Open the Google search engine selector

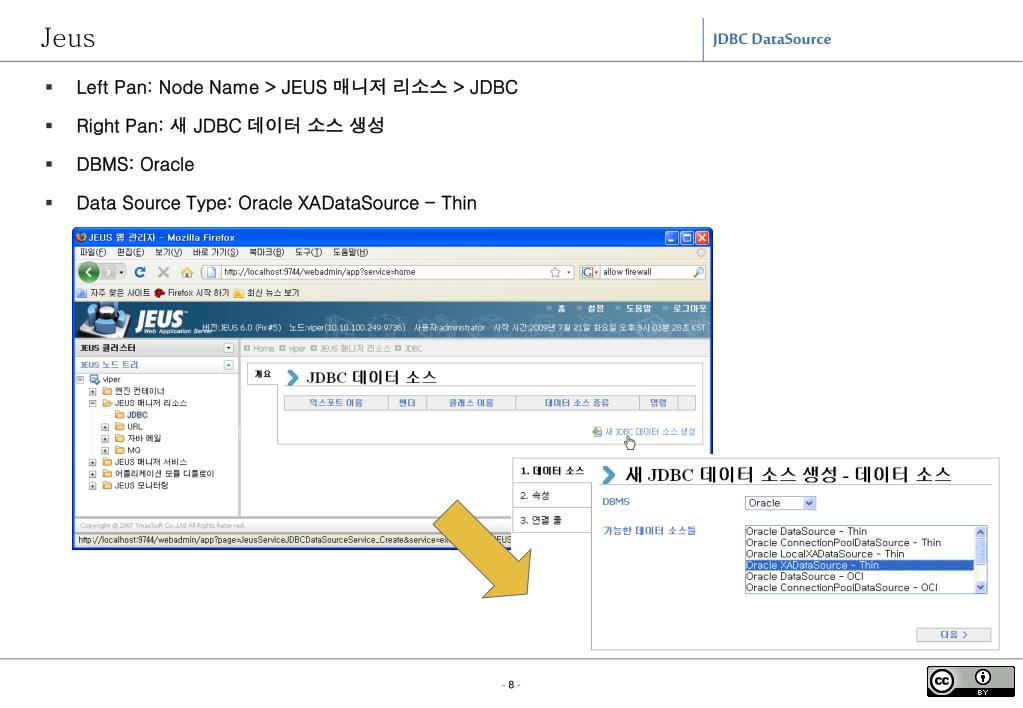click(590, 272)
